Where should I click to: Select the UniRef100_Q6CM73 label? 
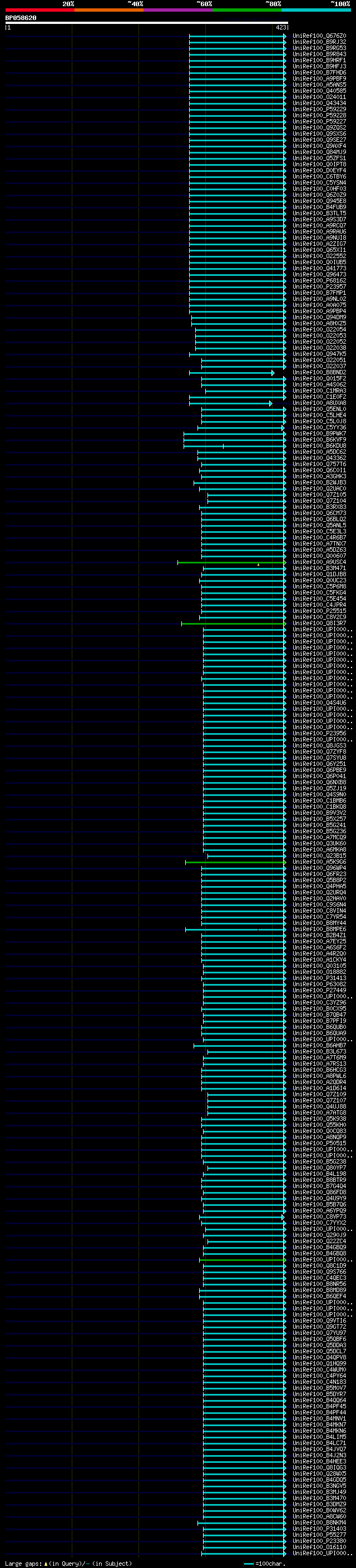(x=319, y=512)
